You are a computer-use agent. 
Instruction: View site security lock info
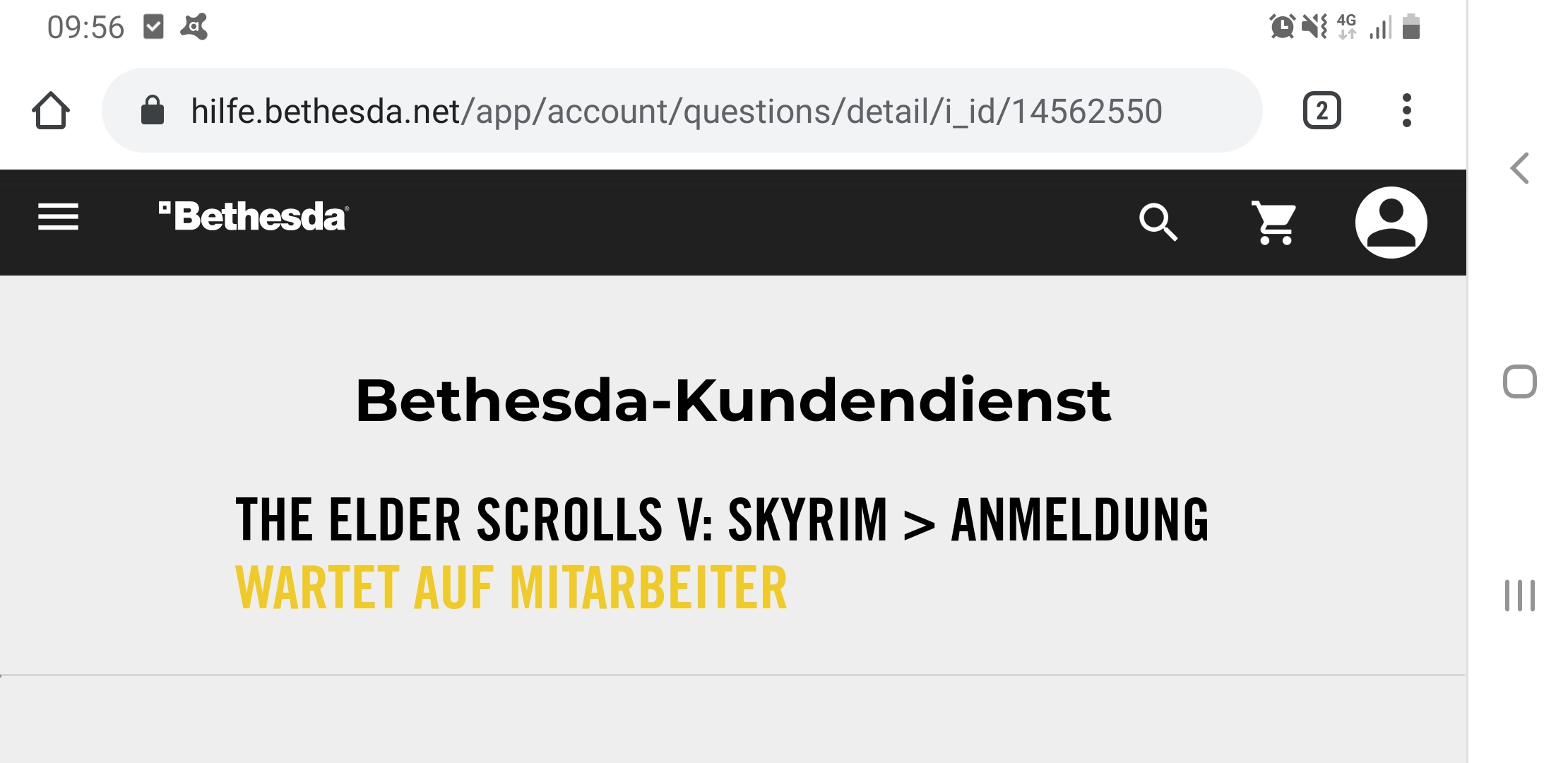coord(153,111)
